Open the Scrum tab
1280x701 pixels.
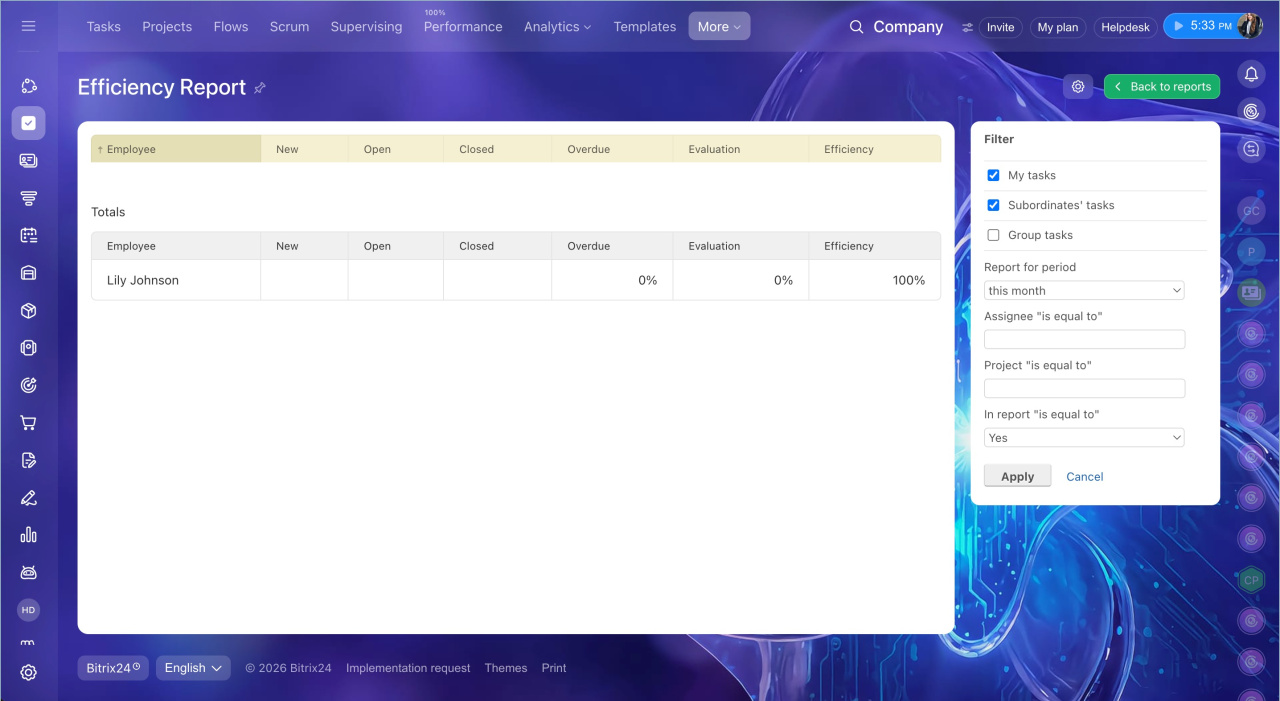tap(289, 27)
